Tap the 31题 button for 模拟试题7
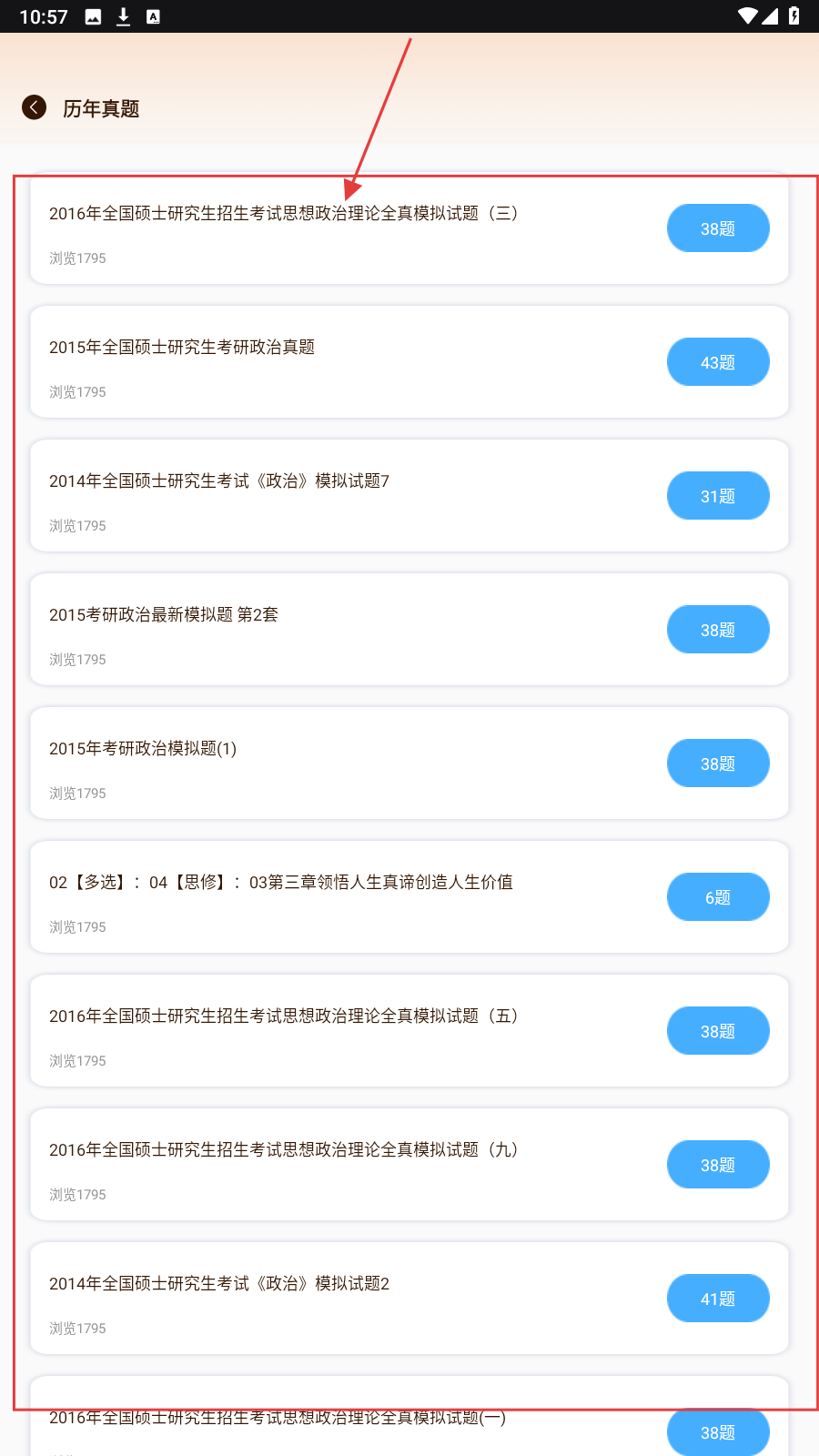 [x=717, y=496]
